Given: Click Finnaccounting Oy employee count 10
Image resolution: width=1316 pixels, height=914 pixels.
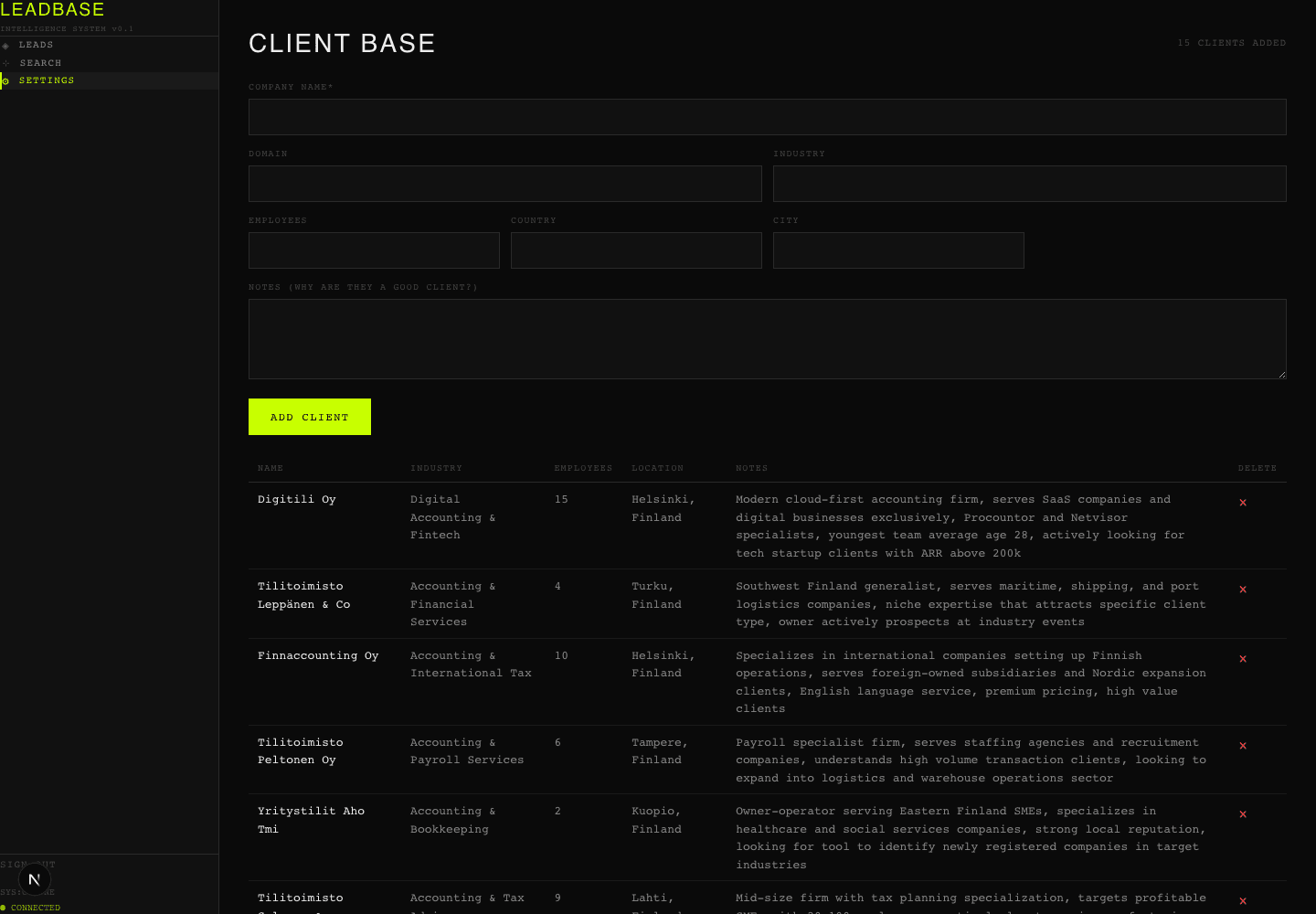Looking at the screenshot, I should (561, 655).
